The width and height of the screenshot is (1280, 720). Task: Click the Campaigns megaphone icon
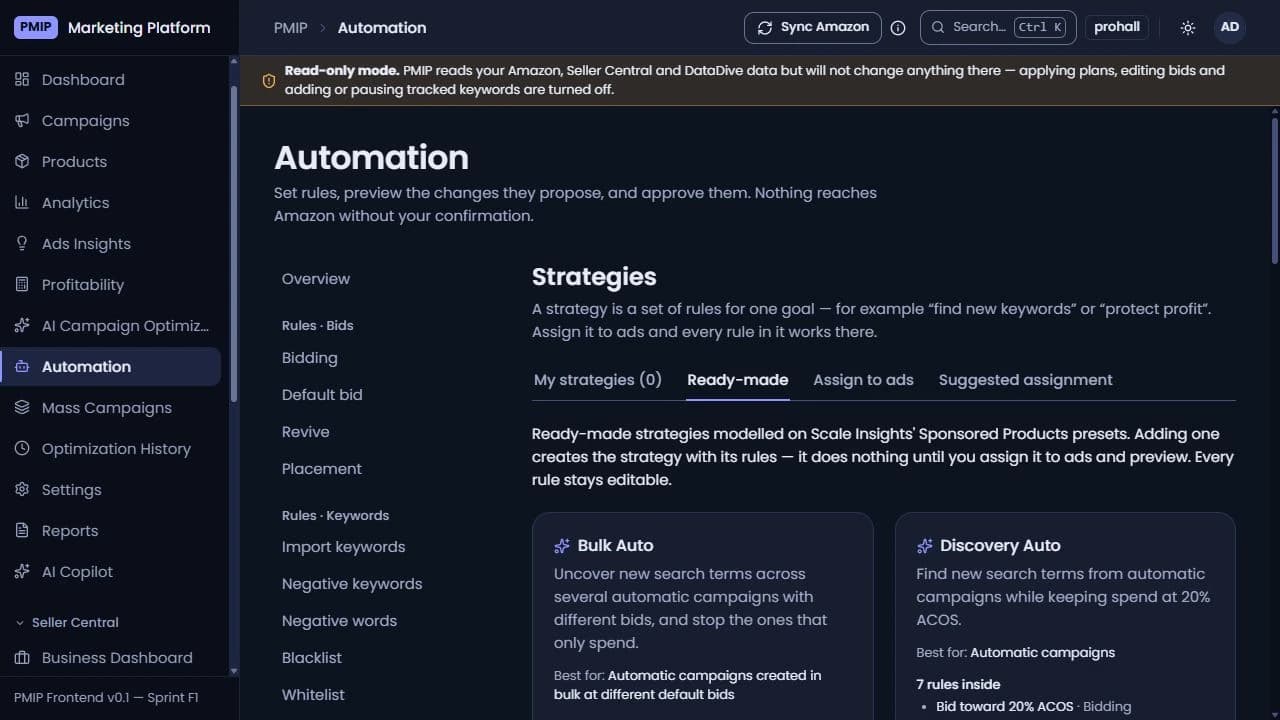point(22,120)
